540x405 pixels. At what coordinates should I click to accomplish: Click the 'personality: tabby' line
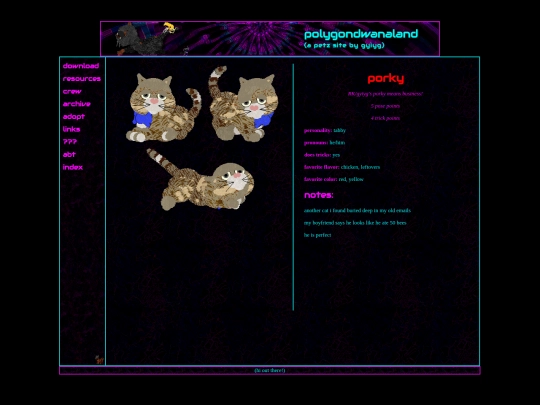click(325, 130)
